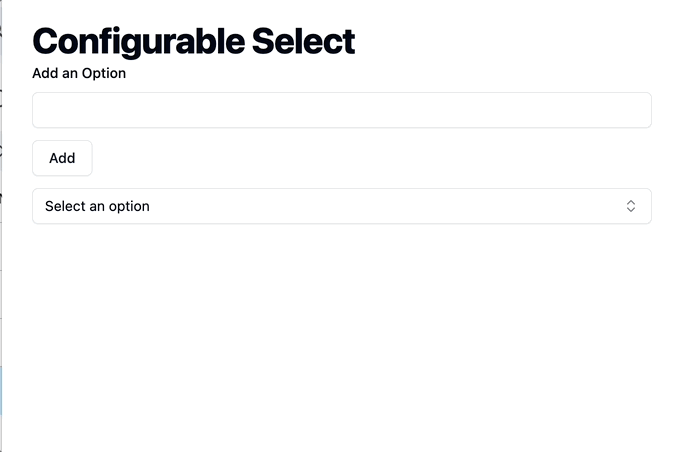This screenshot has width=682, height=452.
Task: Click the upward arrow of the select chevron
Action: 631,202
